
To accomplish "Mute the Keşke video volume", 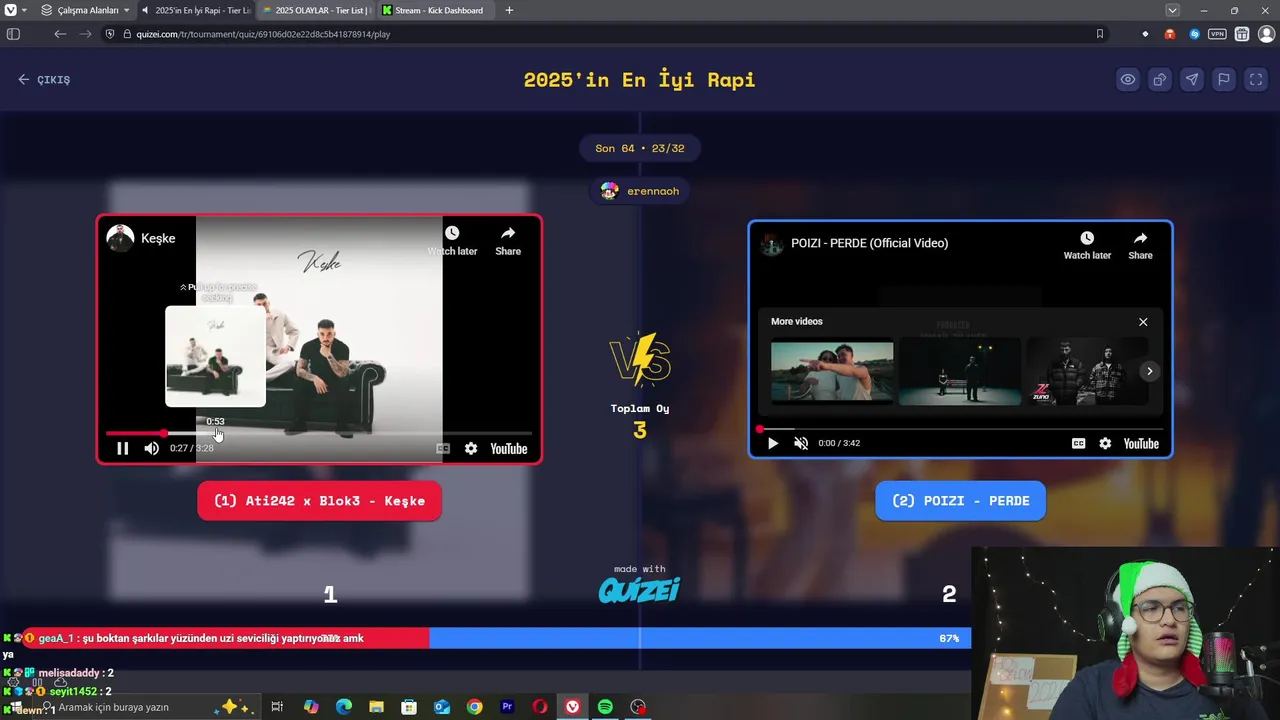I will pos(152,449).
